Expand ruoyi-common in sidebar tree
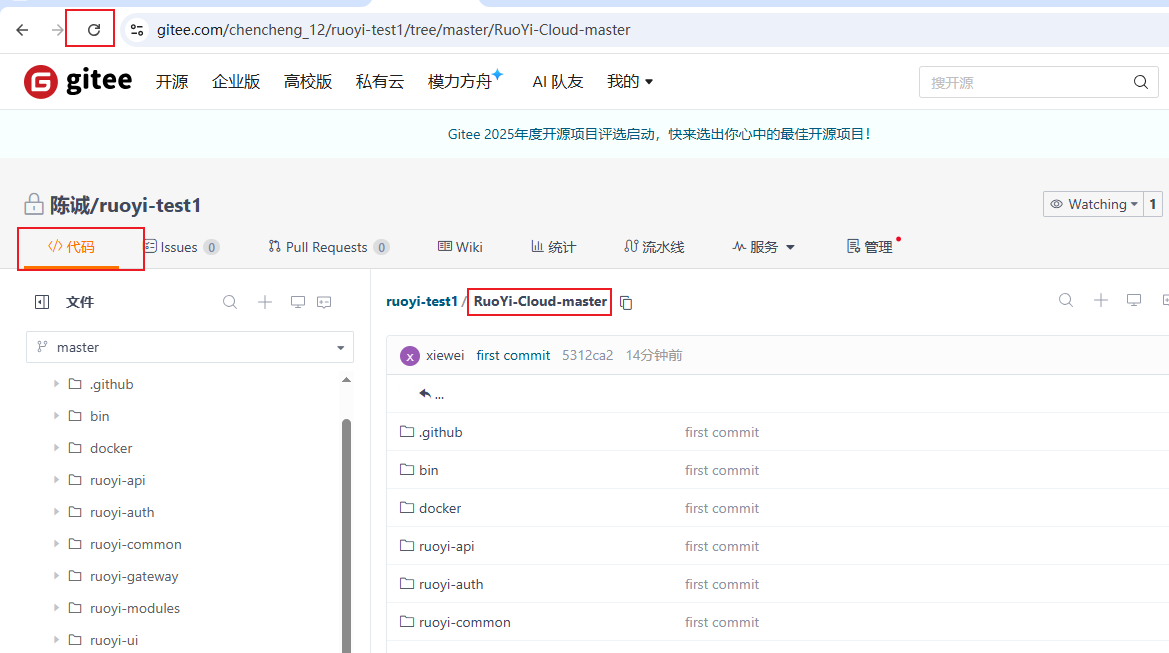This screenshot has width=1169, height=653. point(56,544)
